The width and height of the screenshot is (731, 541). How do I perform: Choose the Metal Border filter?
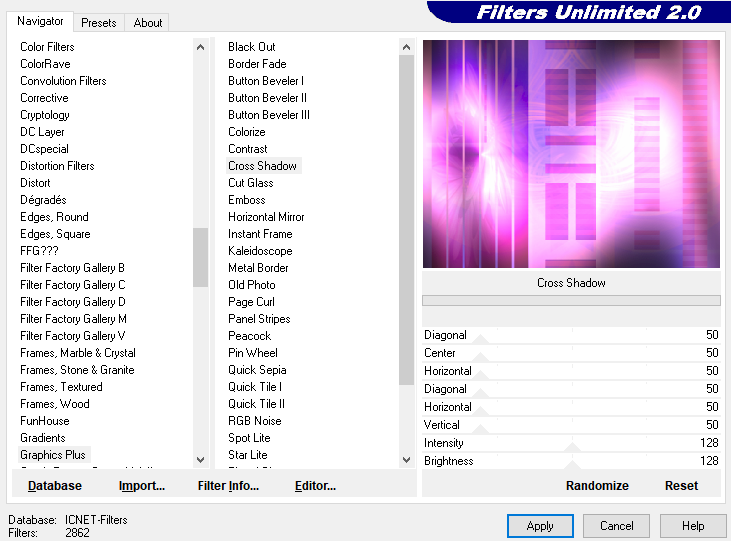(258, 268)
